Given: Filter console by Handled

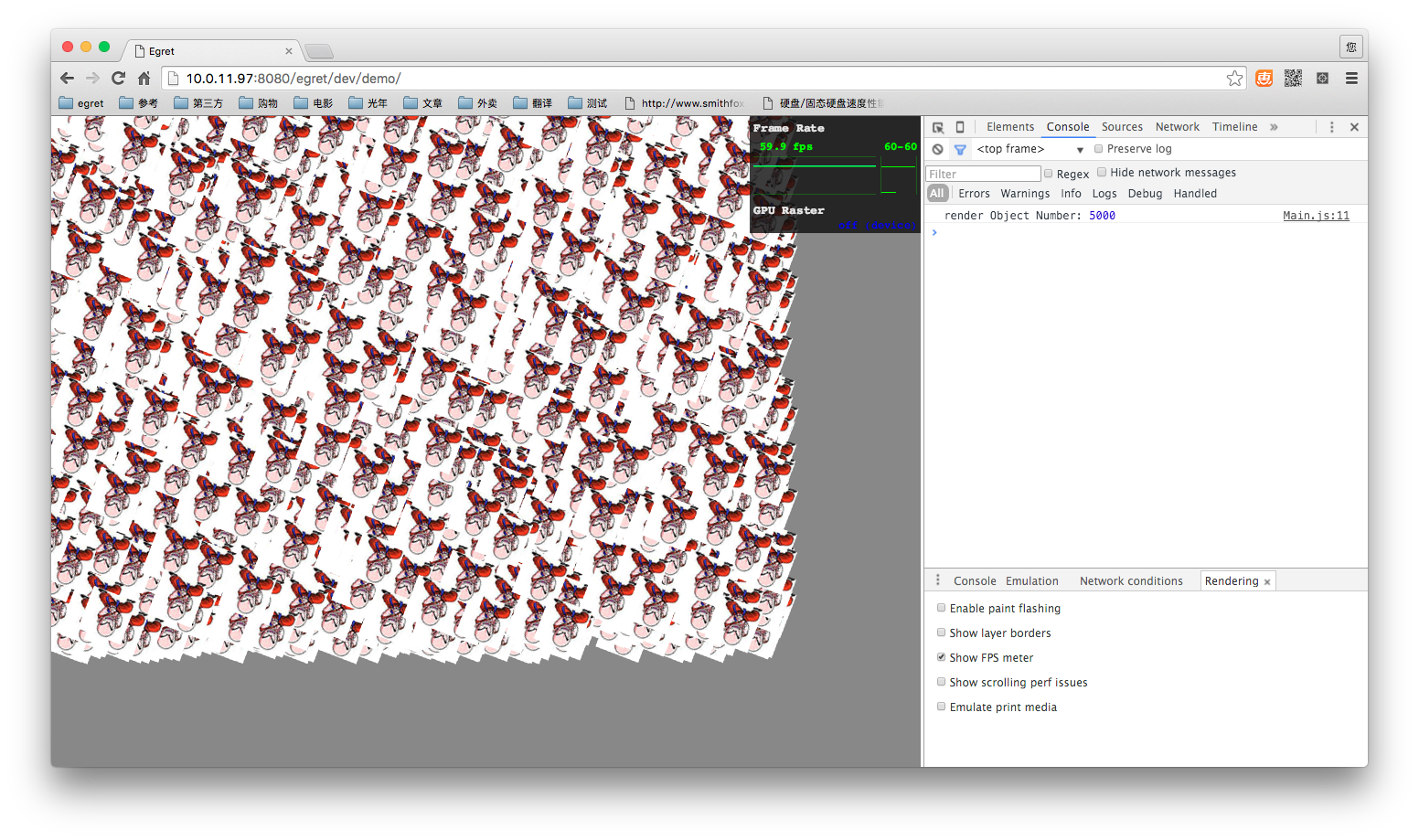Looking at the screenshot, I should click(1195, 194).
